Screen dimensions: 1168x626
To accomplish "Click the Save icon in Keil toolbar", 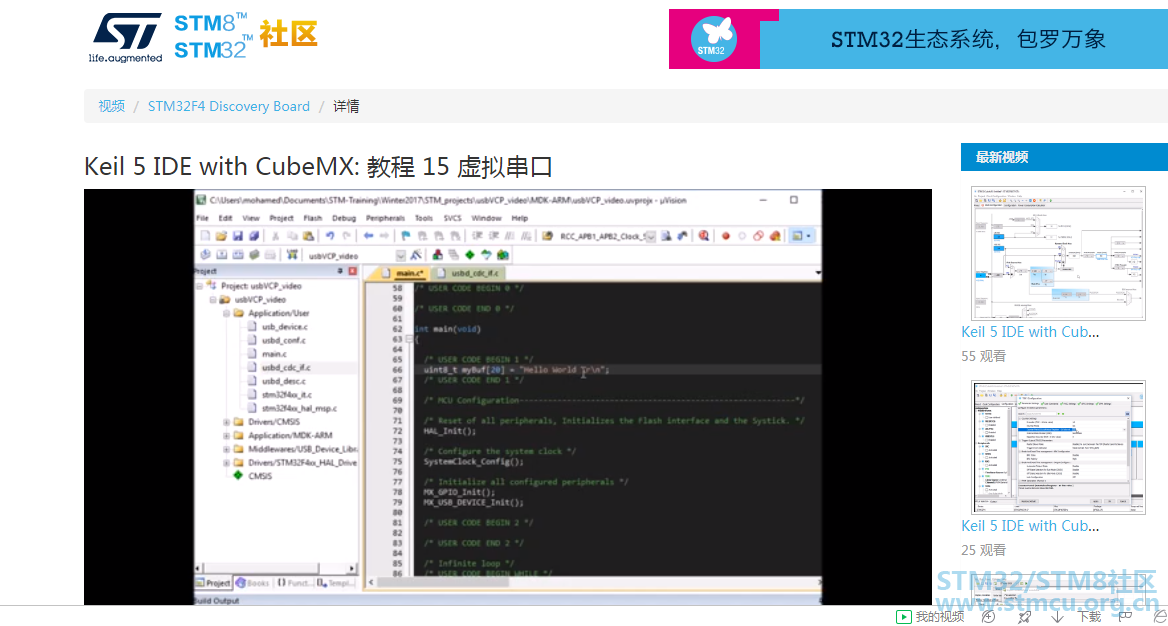I will [x=238, y=236].
